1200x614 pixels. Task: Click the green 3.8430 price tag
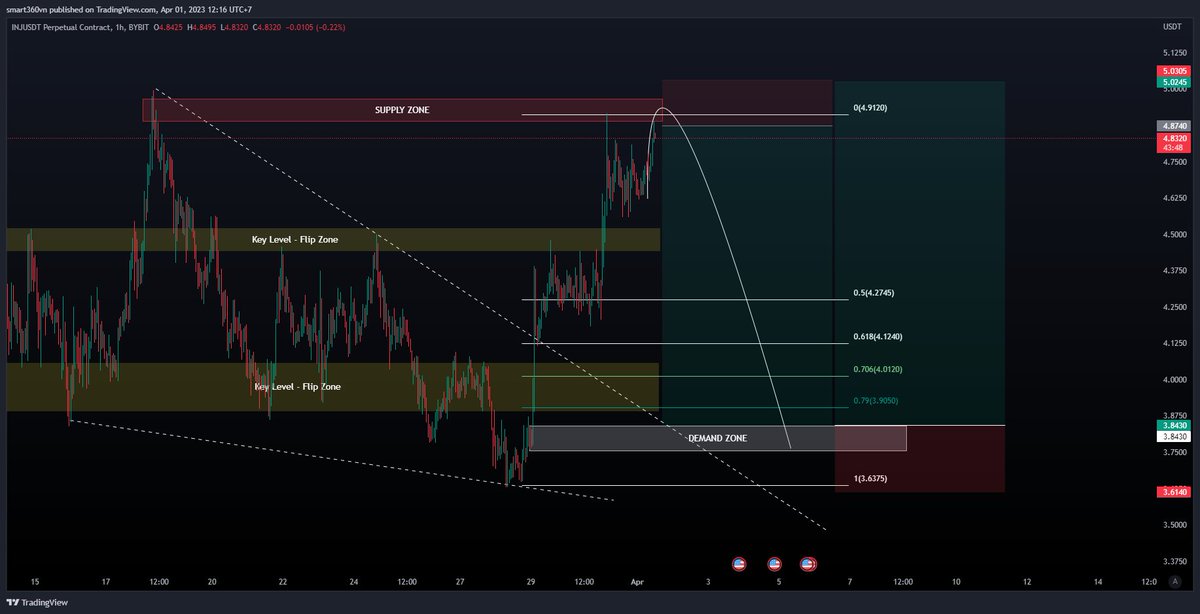1173,425
